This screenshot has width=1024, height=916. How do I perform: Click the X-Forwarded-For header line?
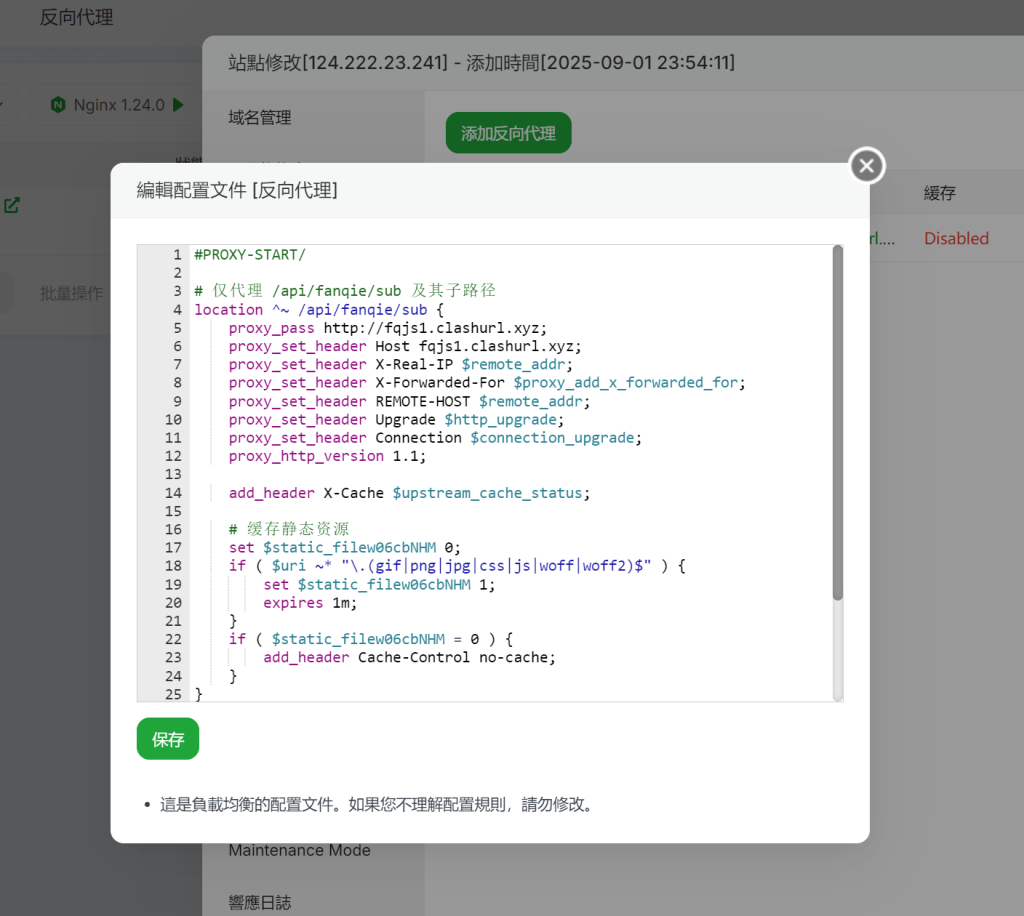click(487, 383)
